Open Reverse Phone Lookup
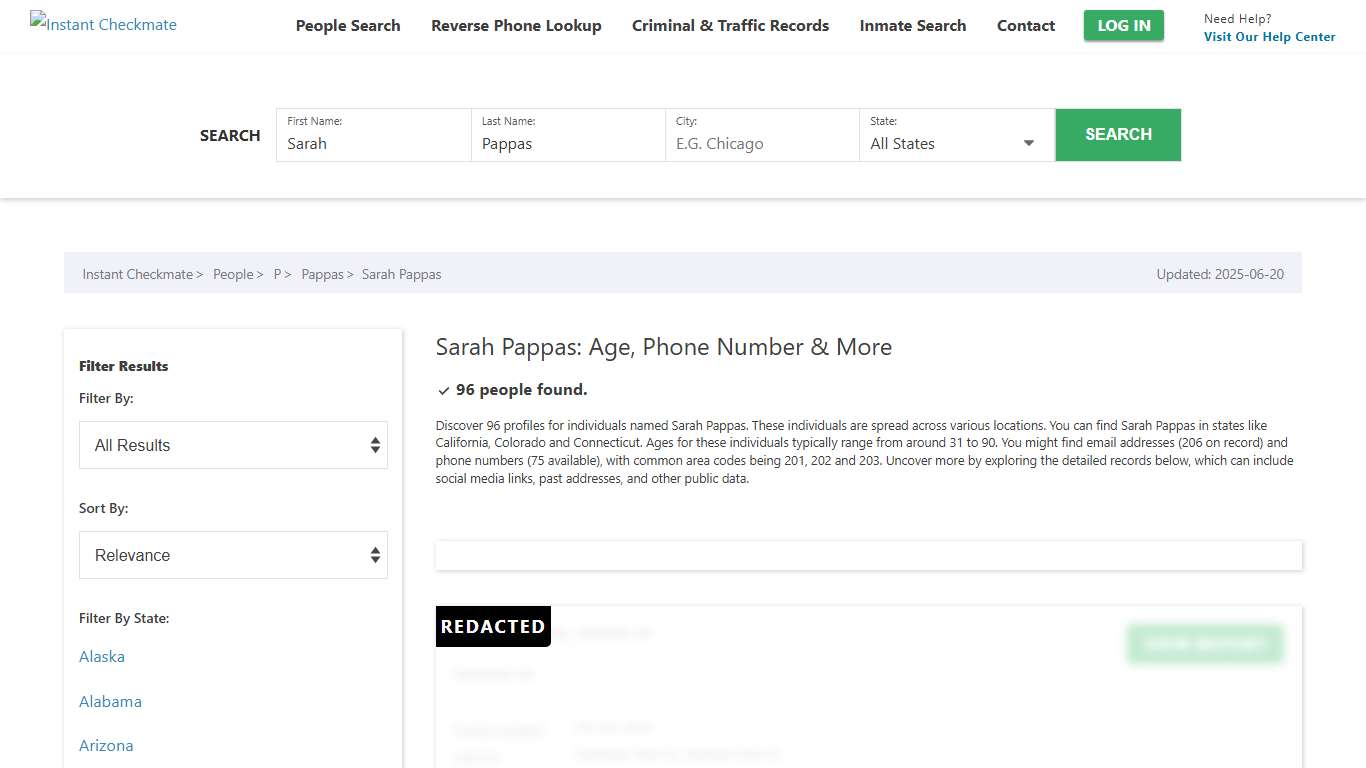 pos(516,25)
